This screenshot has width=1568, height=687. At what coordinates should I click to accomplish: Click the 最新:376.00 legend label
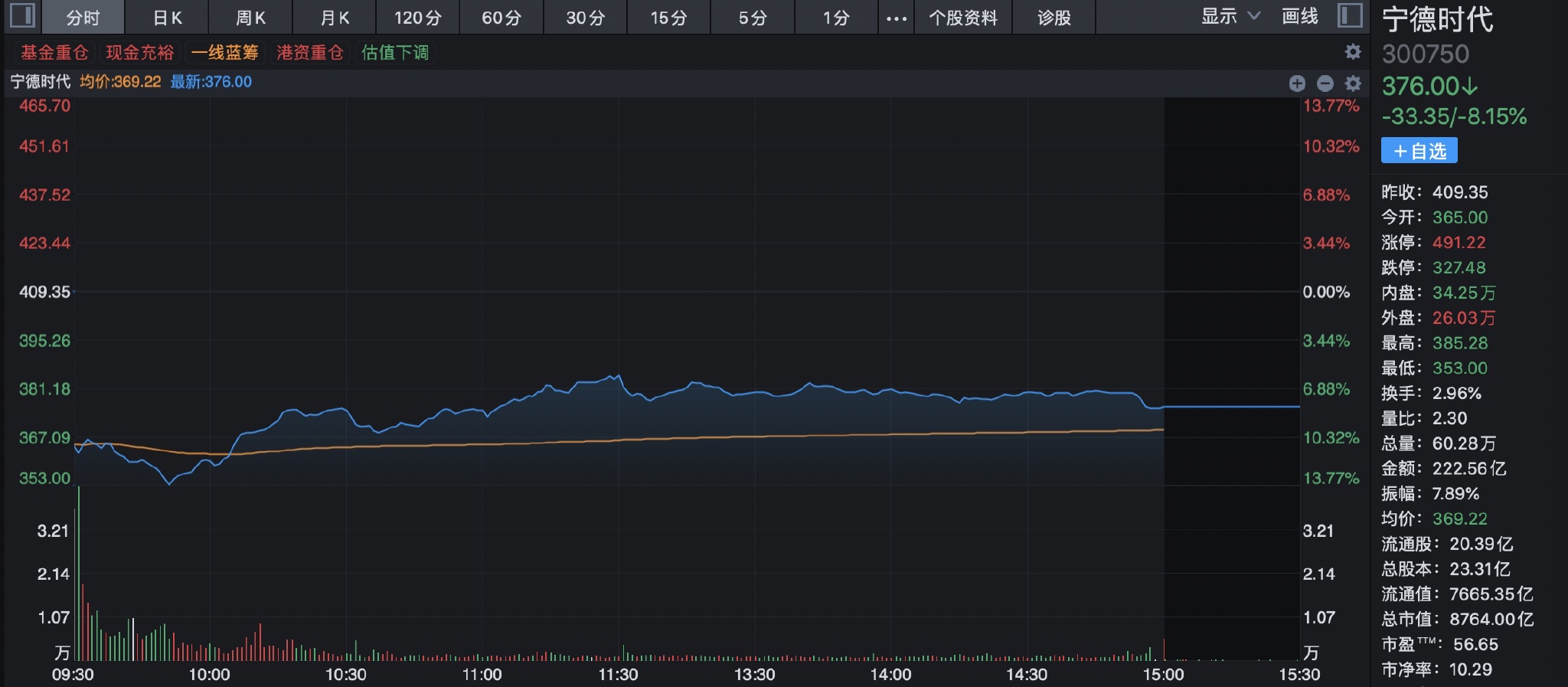(x=211, y=82)
